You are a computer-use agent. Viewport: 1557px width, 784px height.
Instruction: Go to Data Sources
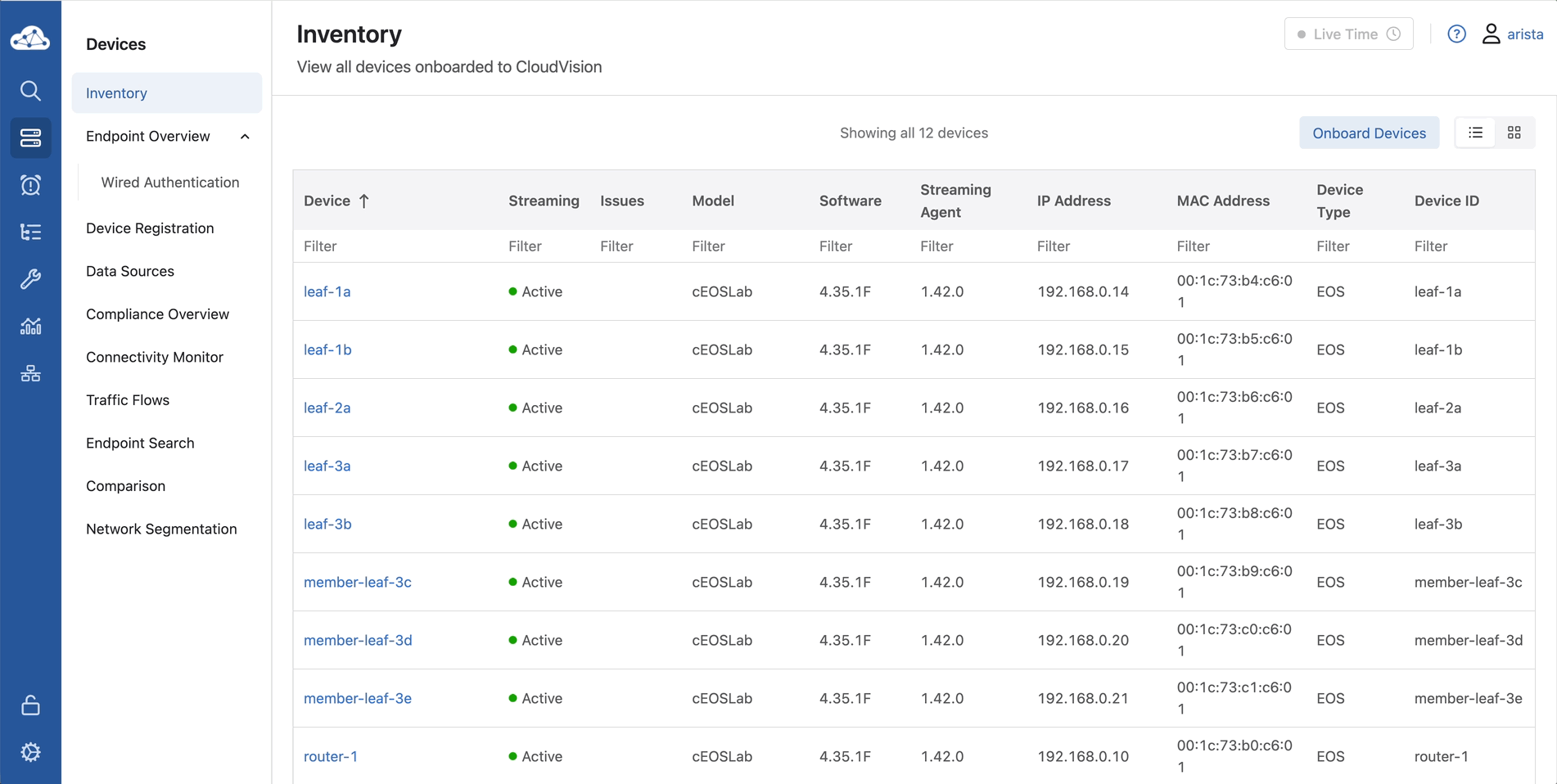click(x=130, y=272)
